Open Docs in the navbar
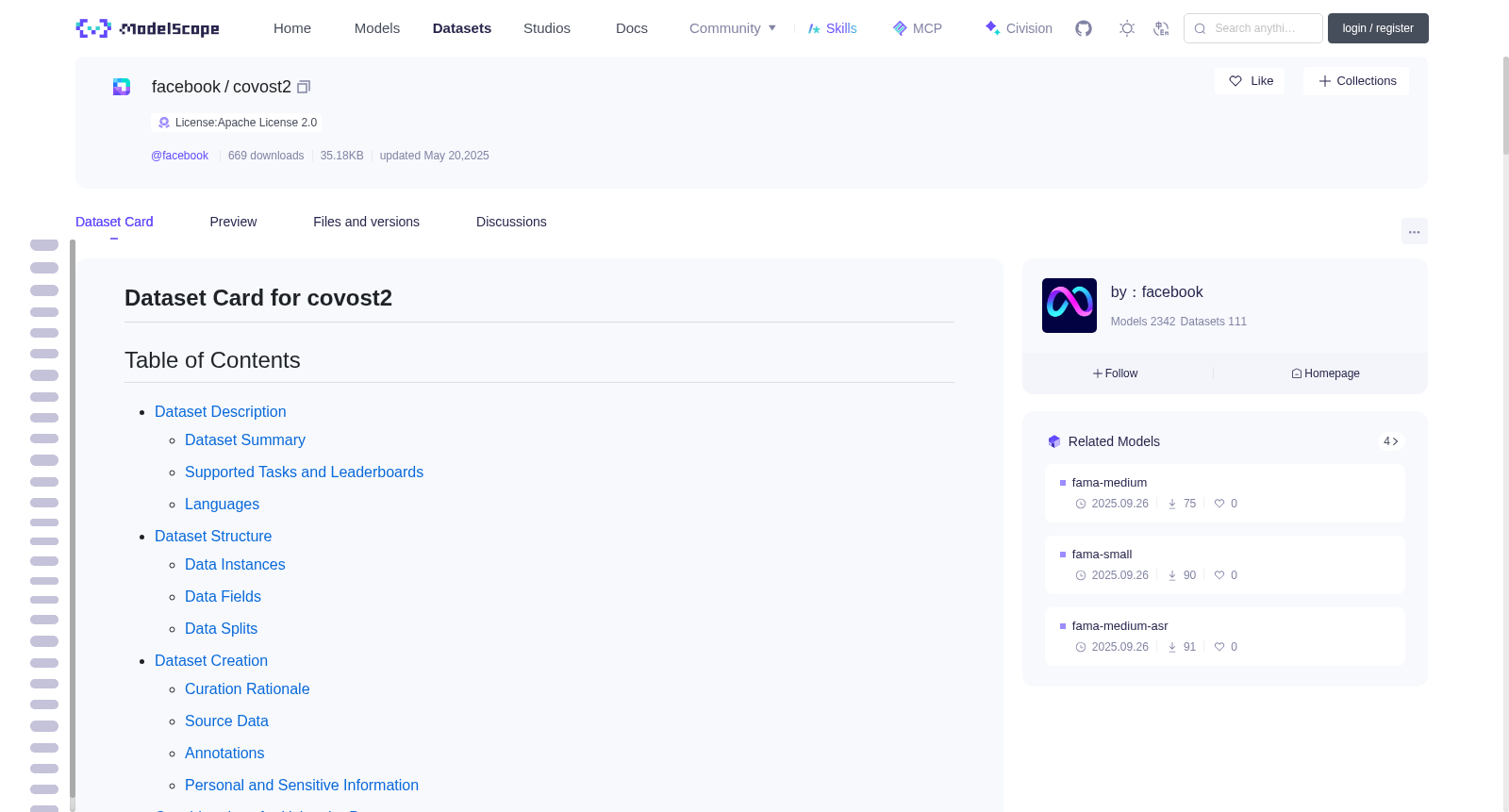The width and height of the screenshot is (1509, 812). [x=632, y=28]
